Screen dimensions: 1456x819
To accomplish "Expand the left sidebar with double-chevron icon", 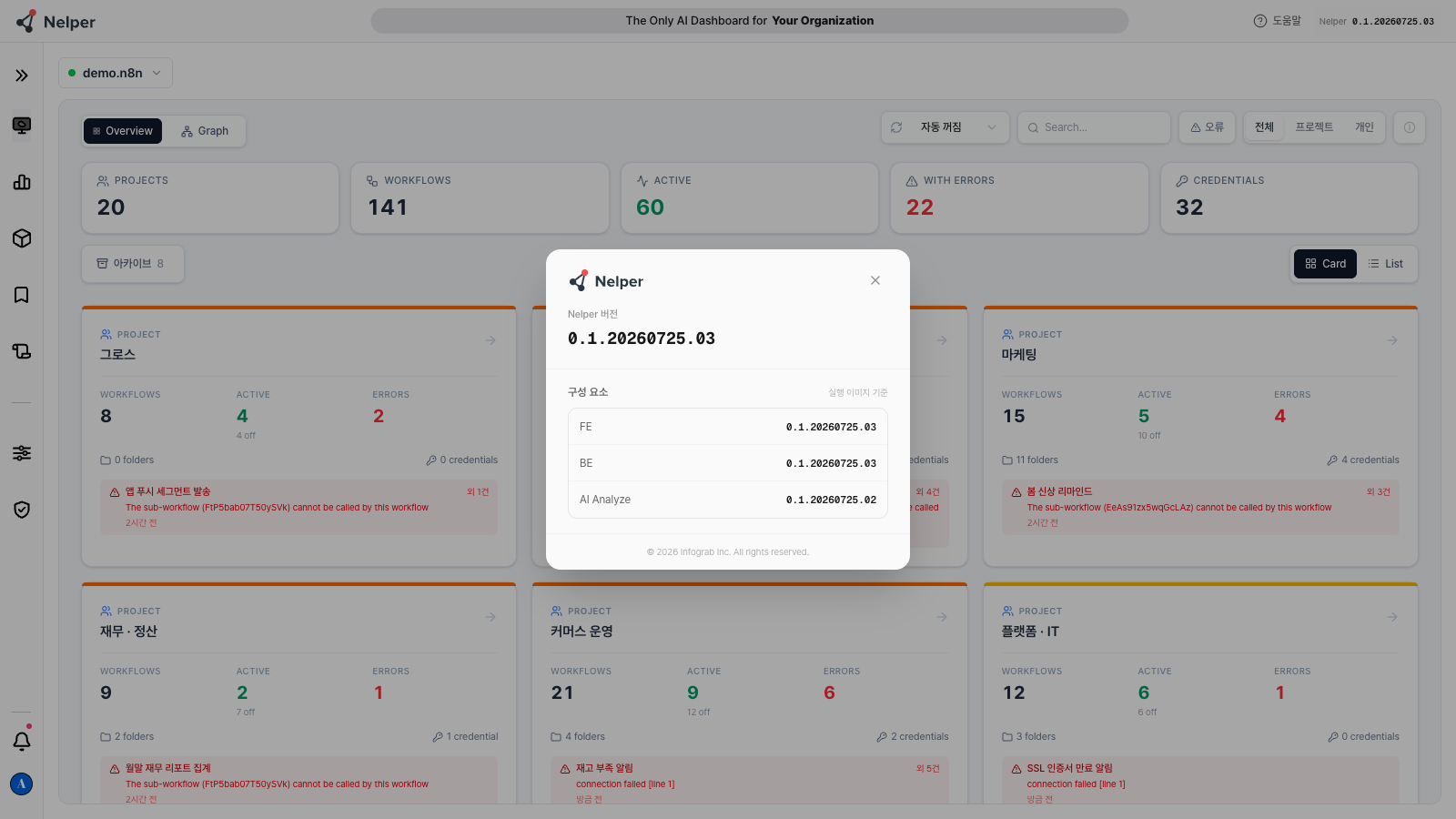I will click(x=22, y=76).
